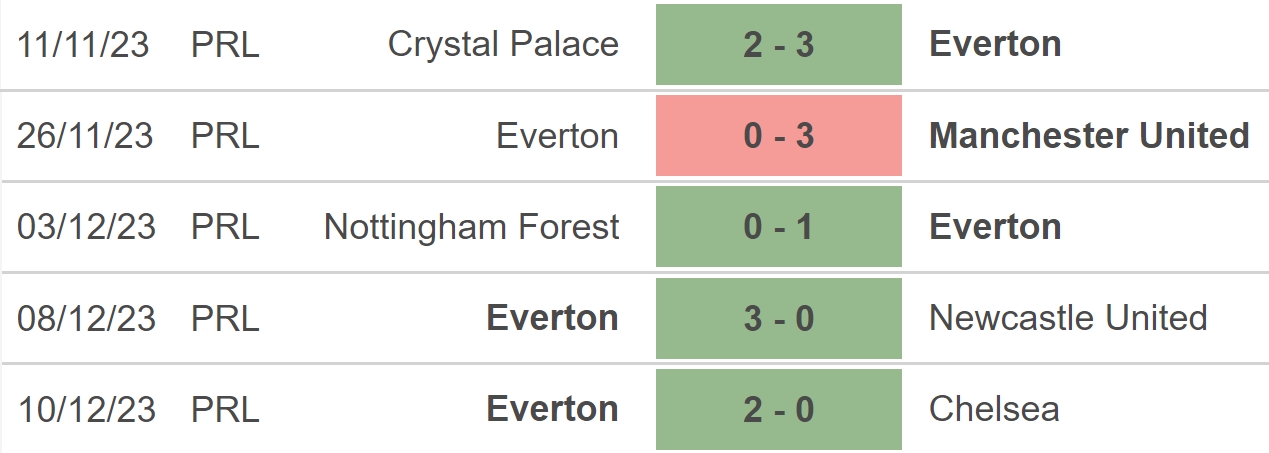Select the Newcastle United team name
The image size is (1269, 453).
1068,318
